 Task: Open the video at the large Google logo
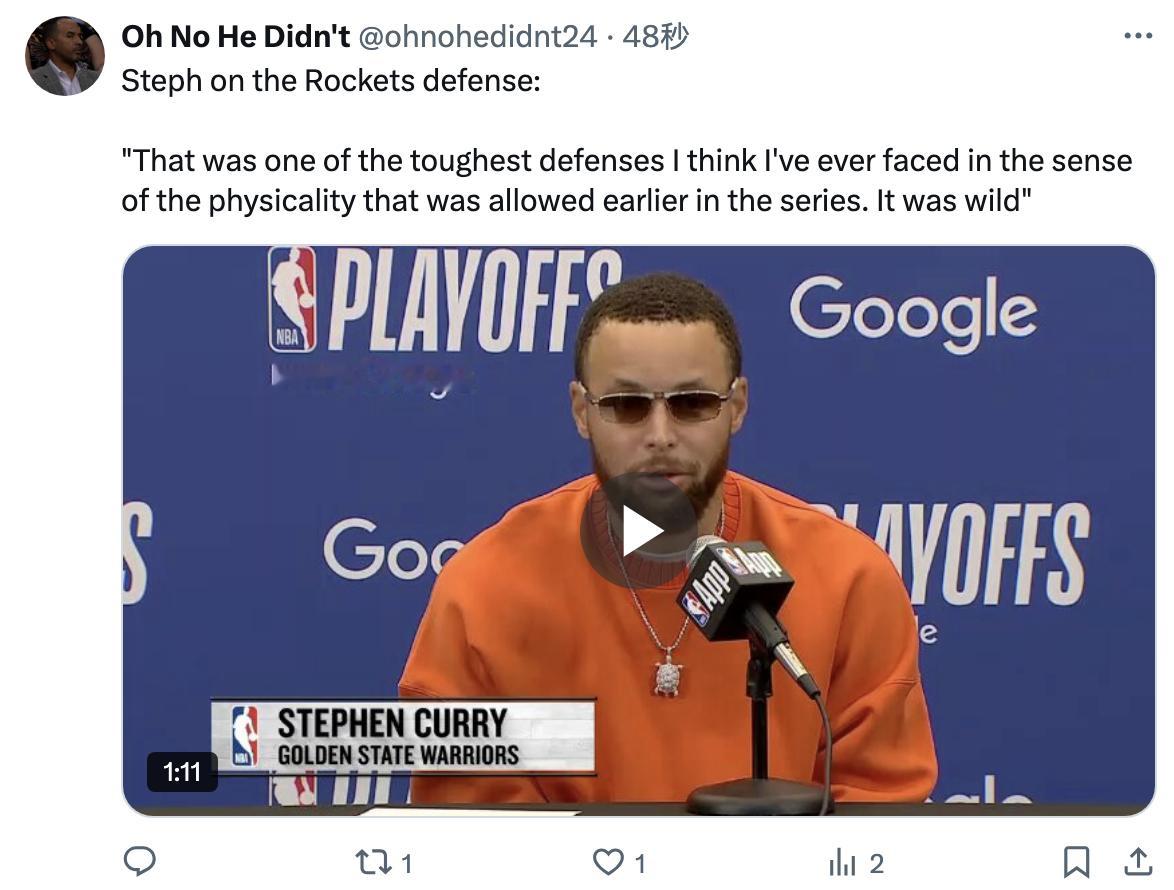(913, 311)
